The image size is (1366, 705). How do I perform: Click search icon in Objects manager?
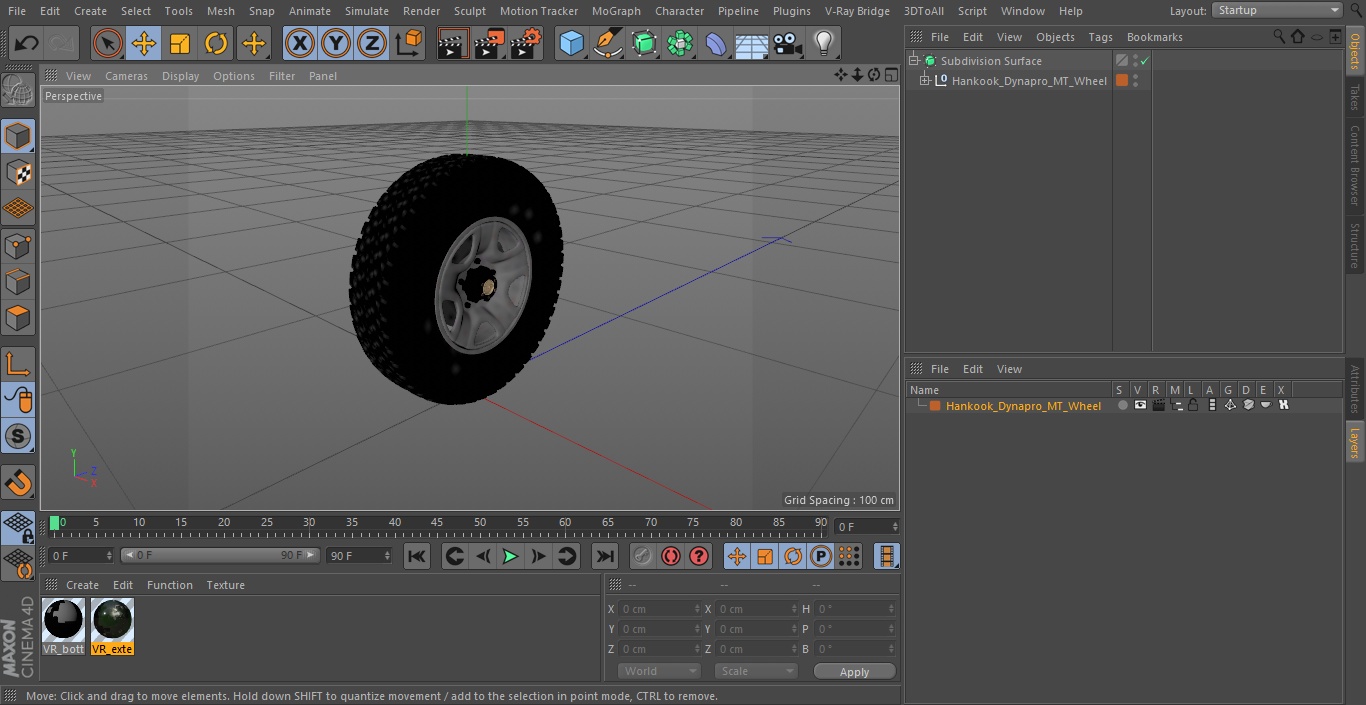pos(1279,36)
